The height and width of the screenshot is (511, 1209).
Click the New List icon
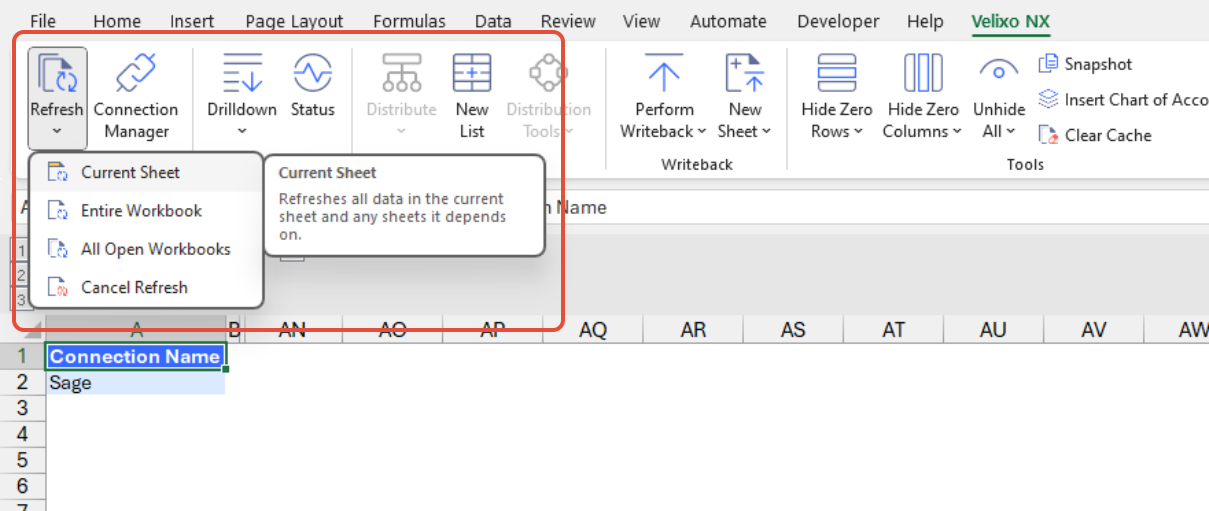tap(471, 73)
